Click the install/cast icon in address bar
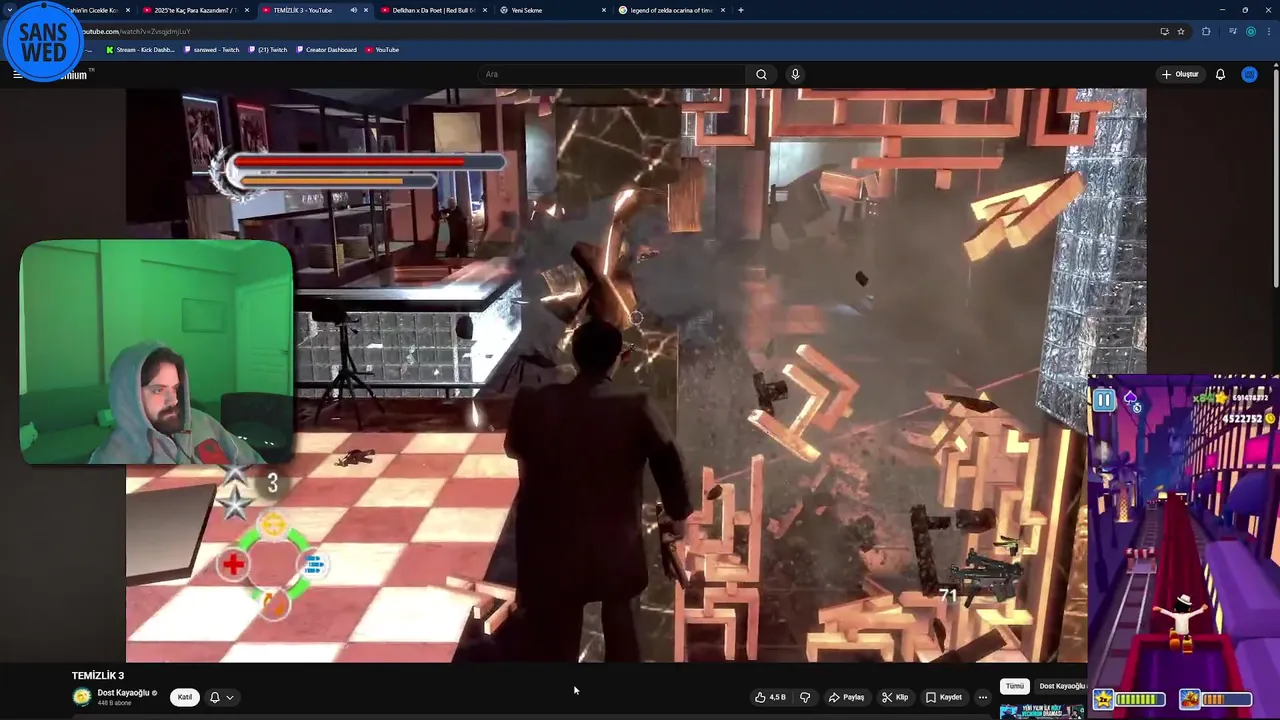Viewport: 1280px width, 720px height. tap(1164, 31)
